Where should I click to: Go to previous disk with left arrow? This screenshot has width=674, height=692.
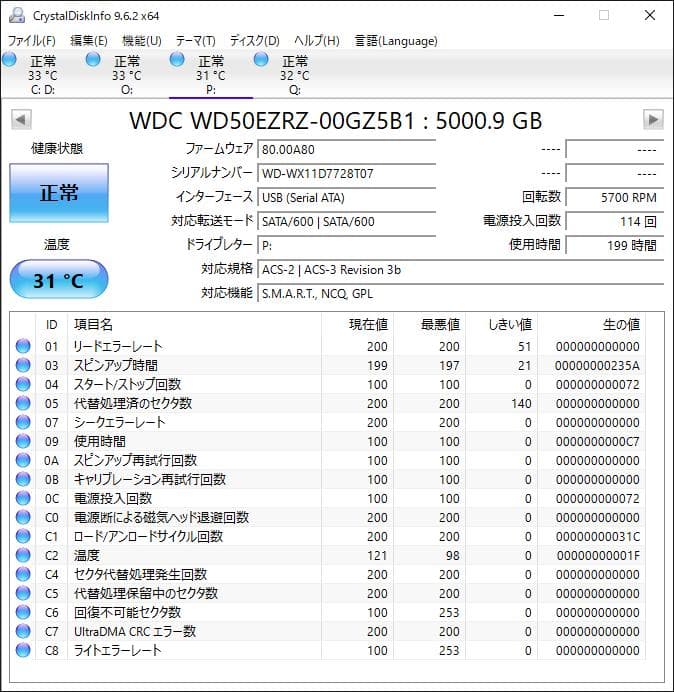click(21, 120)
